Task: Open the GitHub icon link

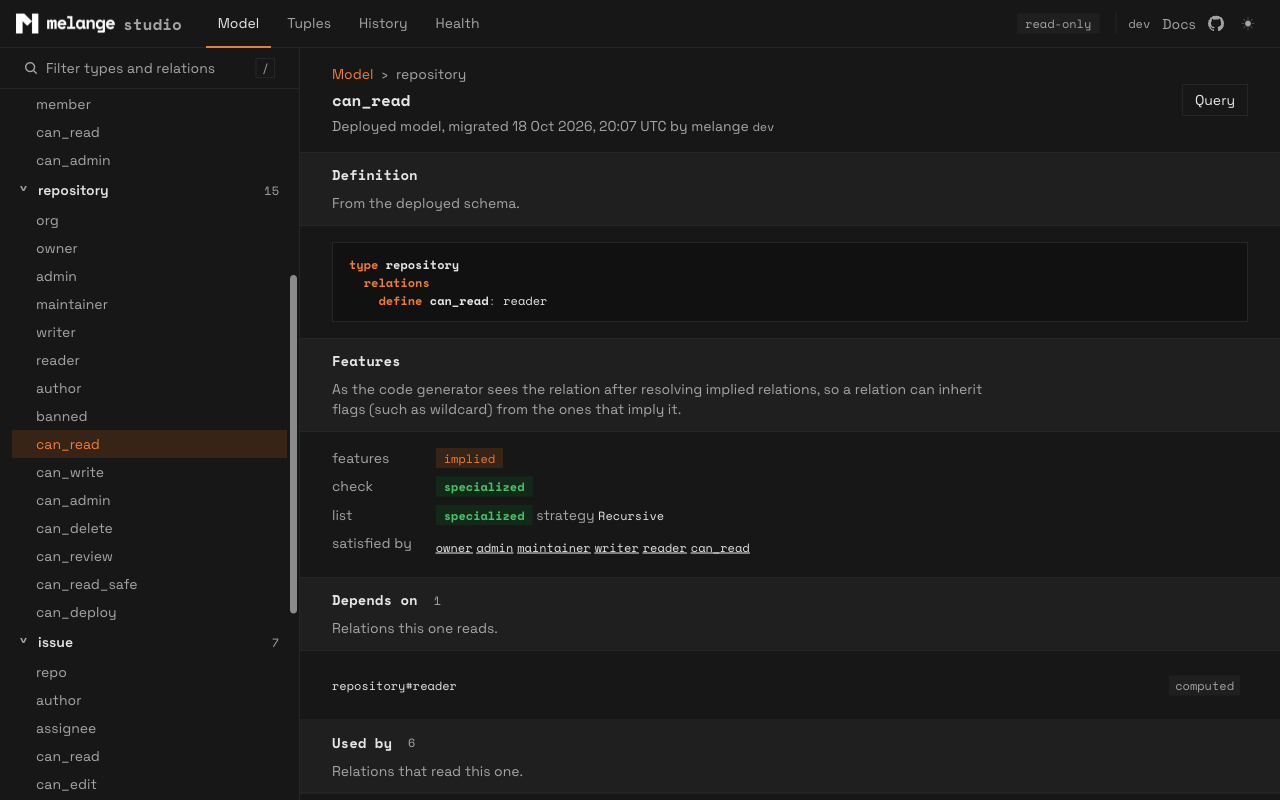Action: click(1216, 23)
